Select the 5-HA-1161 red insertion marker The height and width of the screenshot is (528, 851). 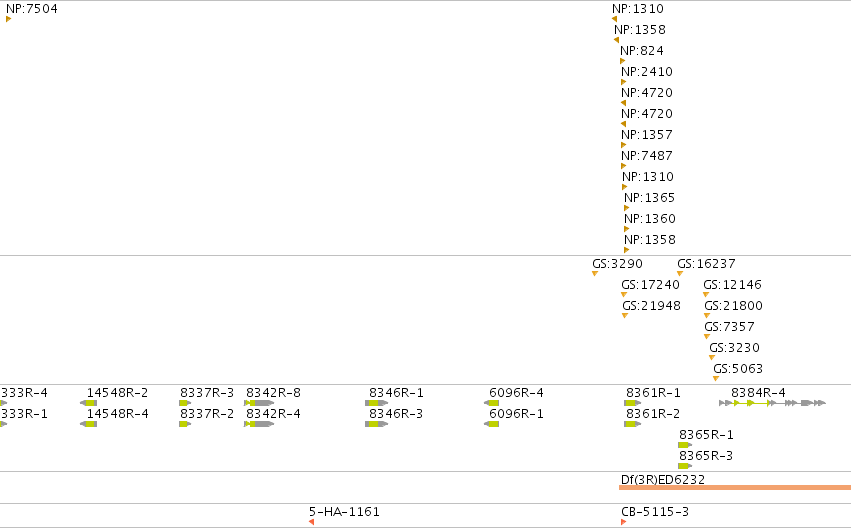(312, 522)
